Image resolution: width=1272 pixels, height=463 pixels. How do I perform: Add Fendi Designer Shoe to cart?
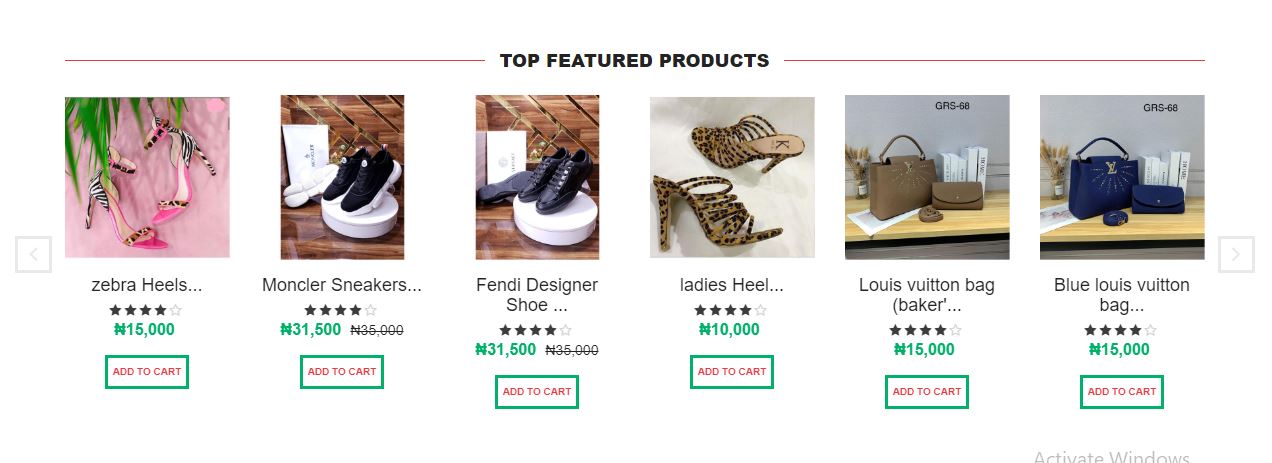[537, 392]
